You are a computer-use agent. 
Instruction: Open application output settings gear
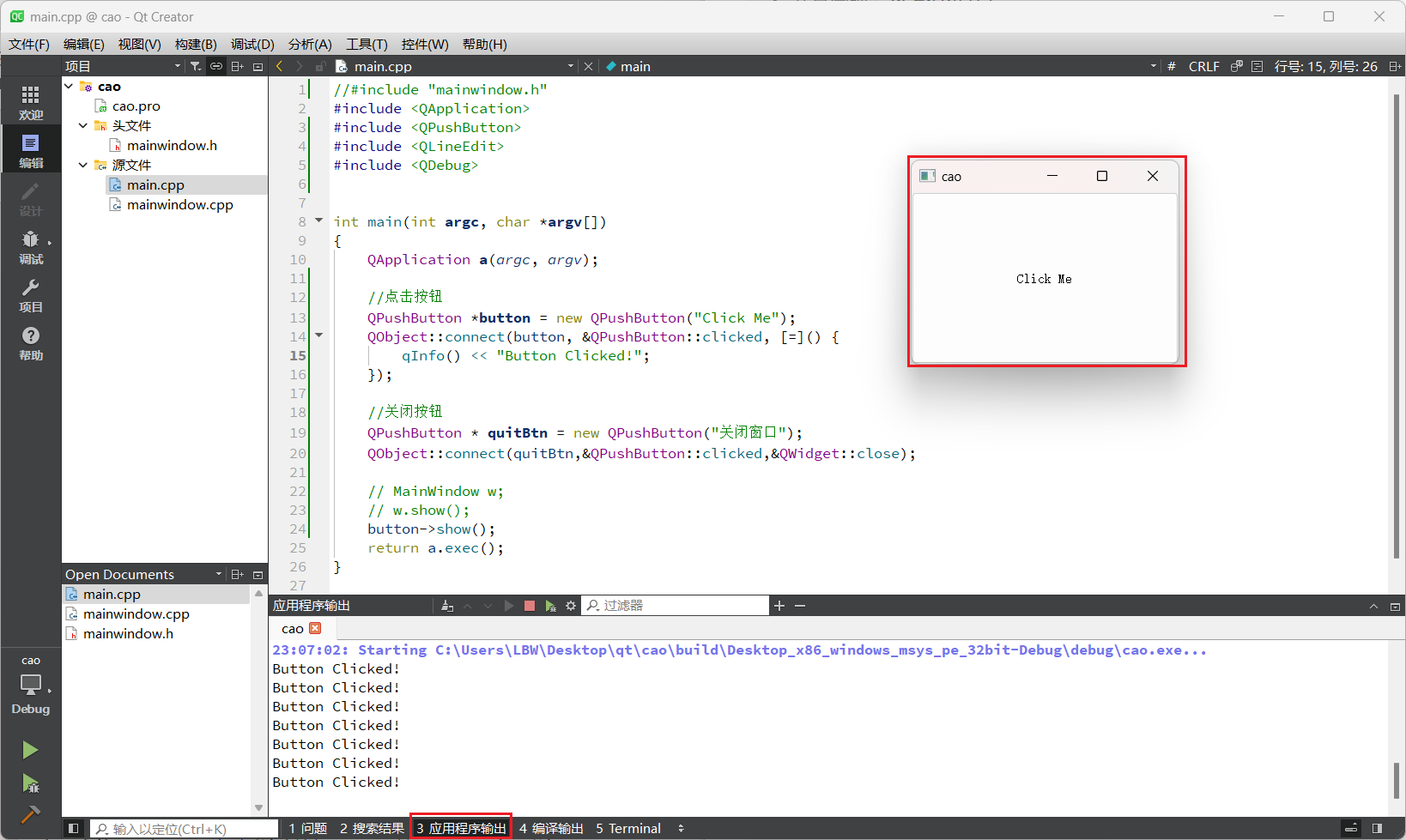point(571,606)
